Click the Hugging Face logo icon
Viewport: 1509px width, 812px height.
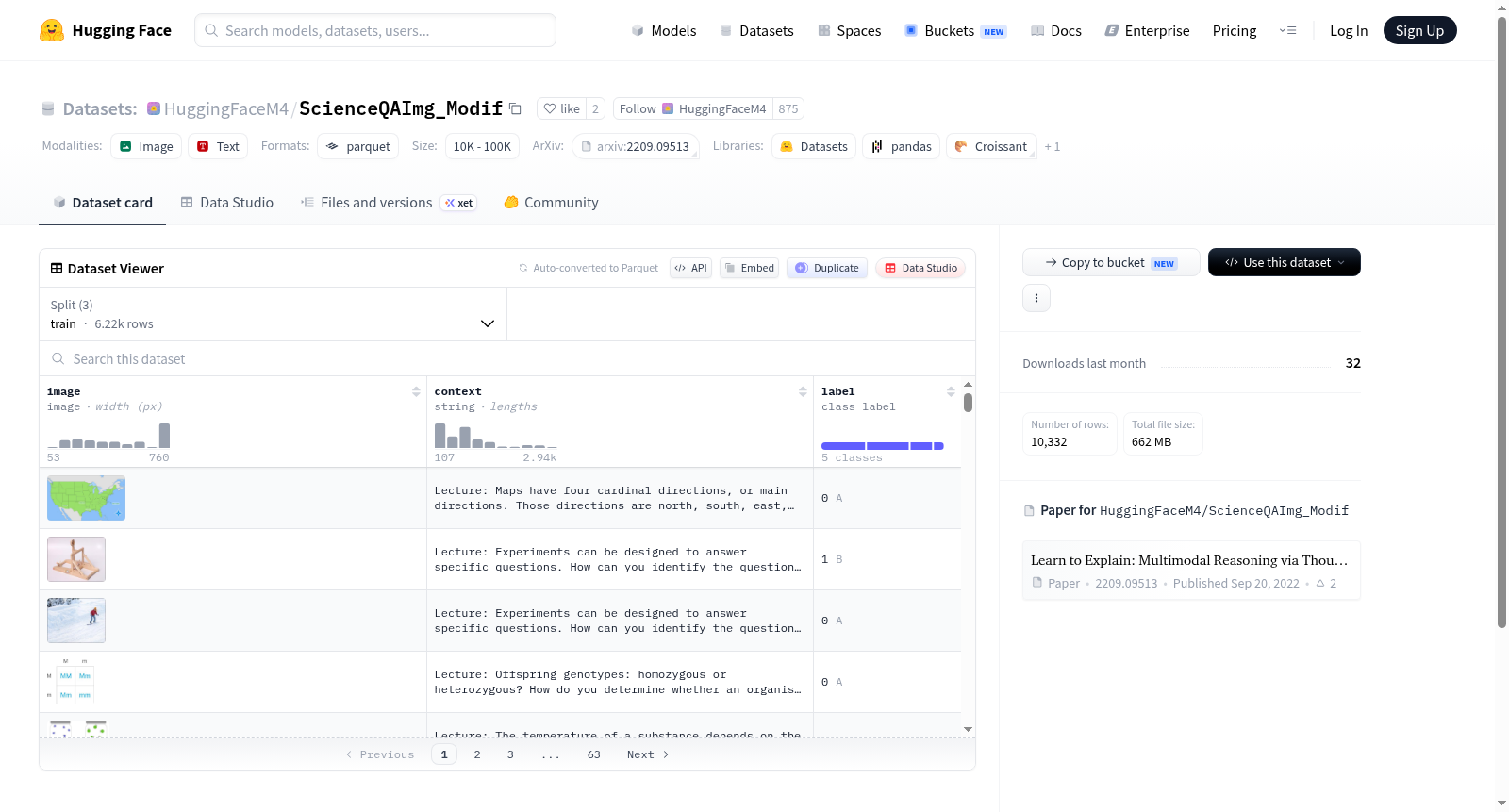pos(52,30)
